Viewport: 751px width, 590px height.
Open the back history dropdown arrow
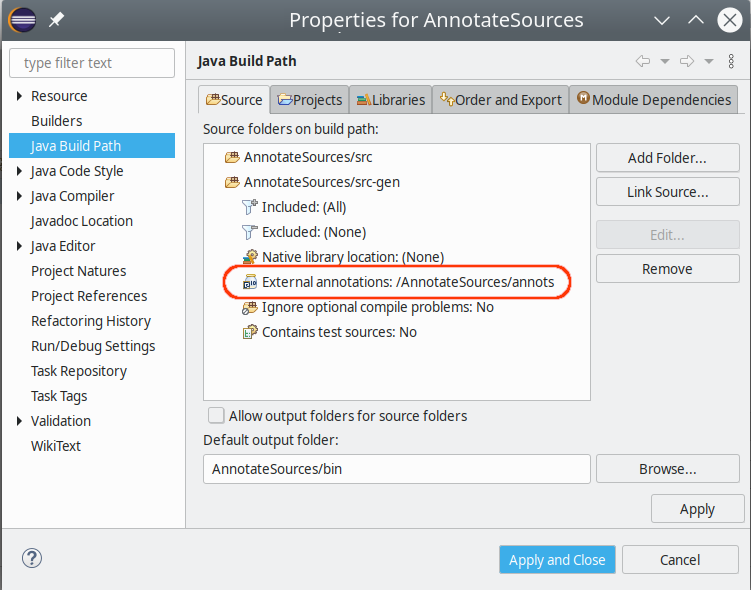665,61
